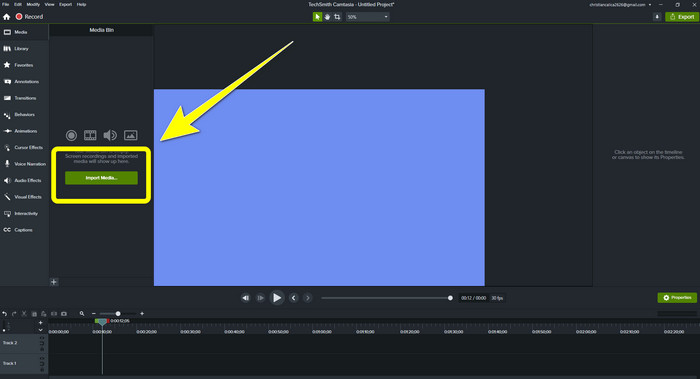Click the timeline zoom slider handle

click(x=118, y=314)
